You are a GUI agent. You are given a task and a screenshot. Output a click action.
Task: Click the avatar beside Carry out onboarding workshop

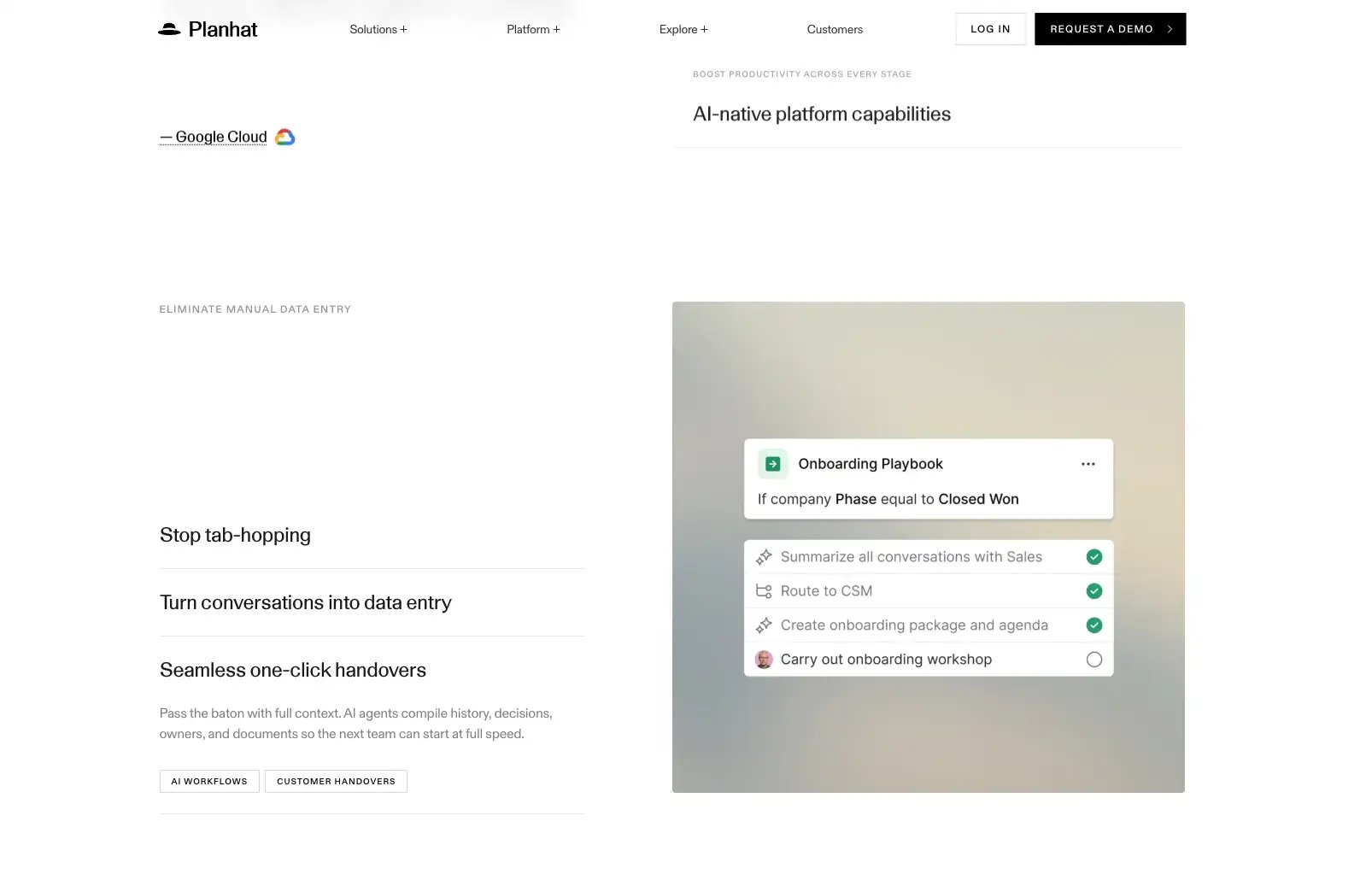tap(764, 660)
